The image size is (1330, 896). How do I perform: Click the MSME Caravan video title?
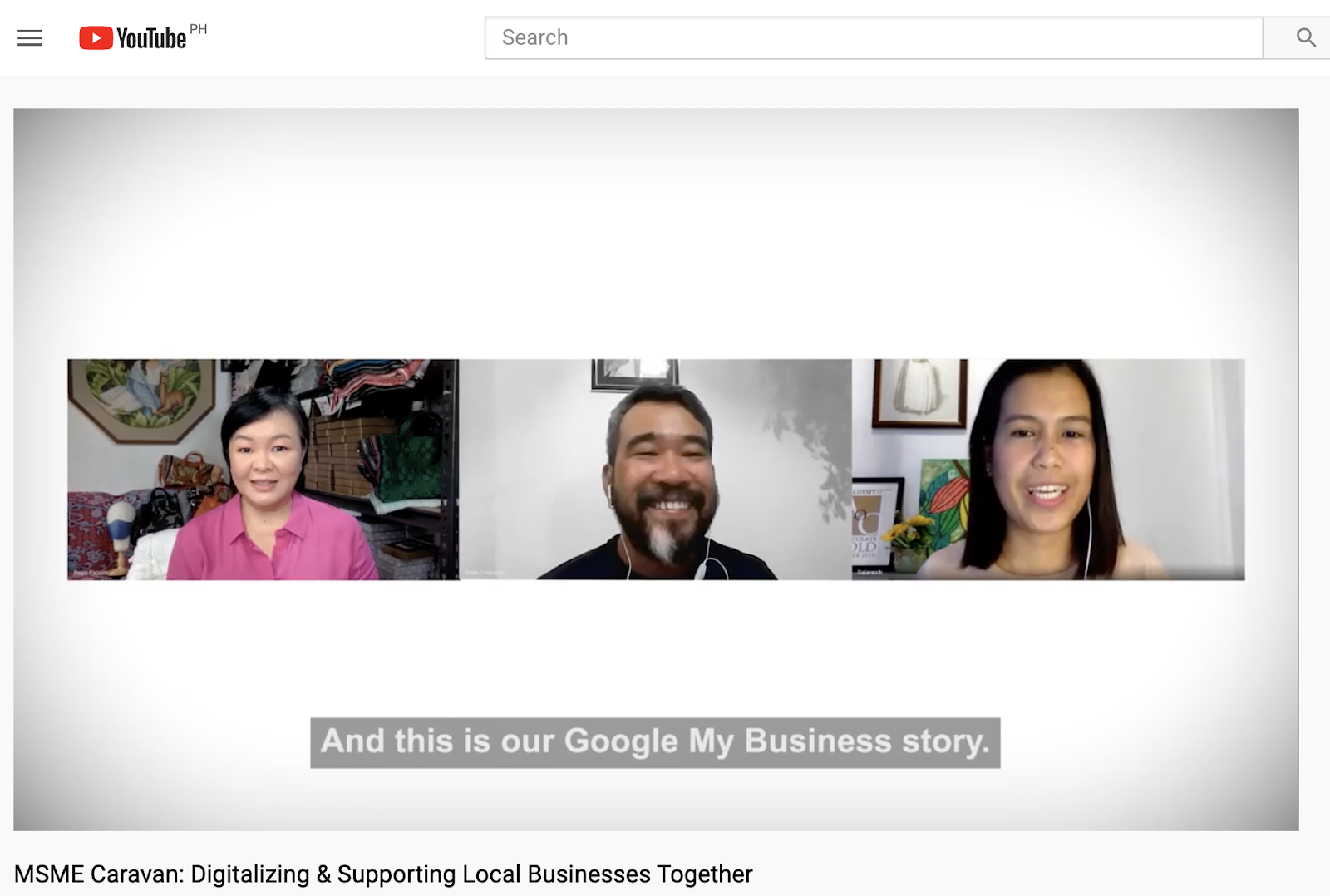pyautogui.click(x=382, y=874)
